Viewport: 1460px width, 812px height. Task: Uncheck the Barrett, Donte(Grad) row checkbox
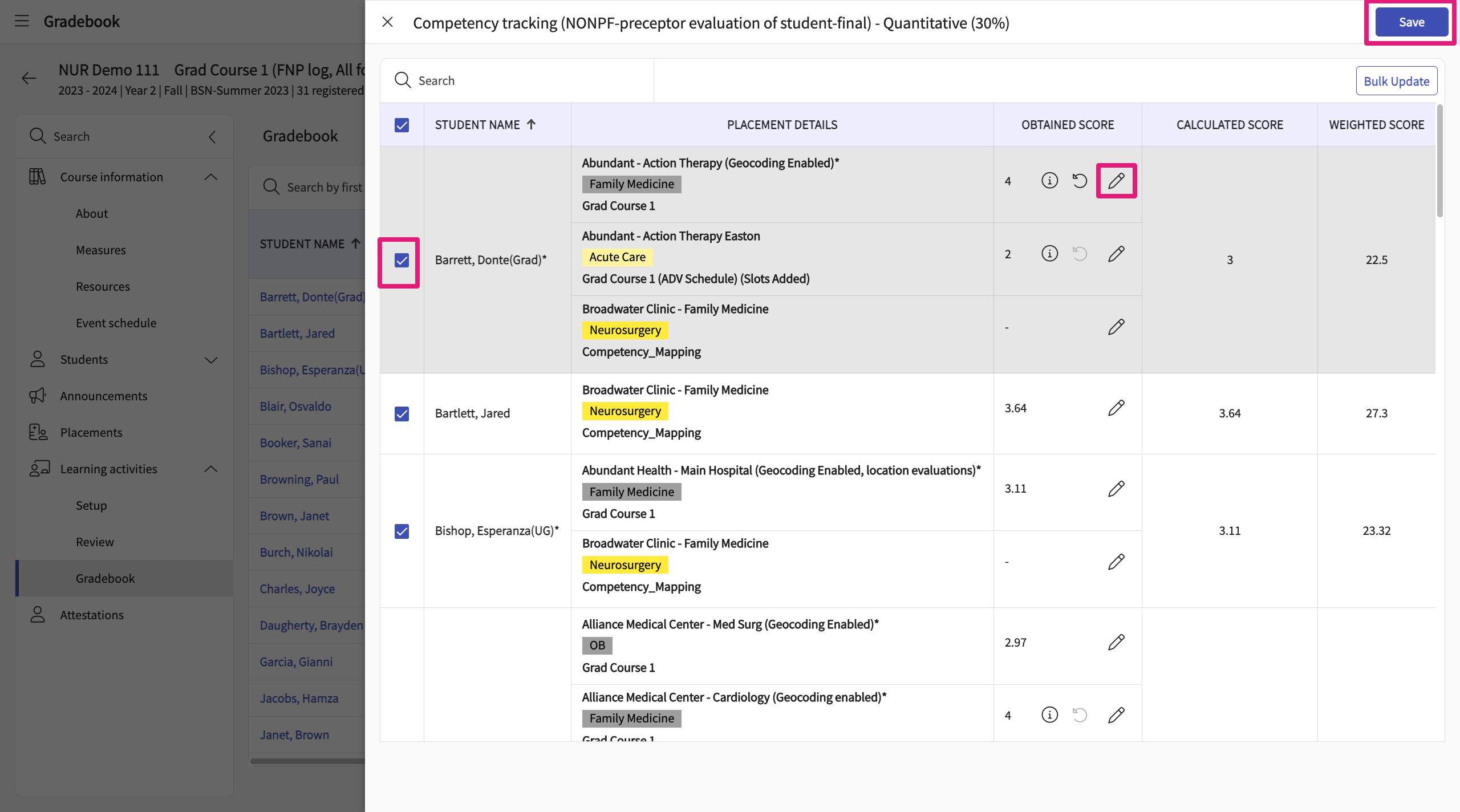[x=401, y=261]
